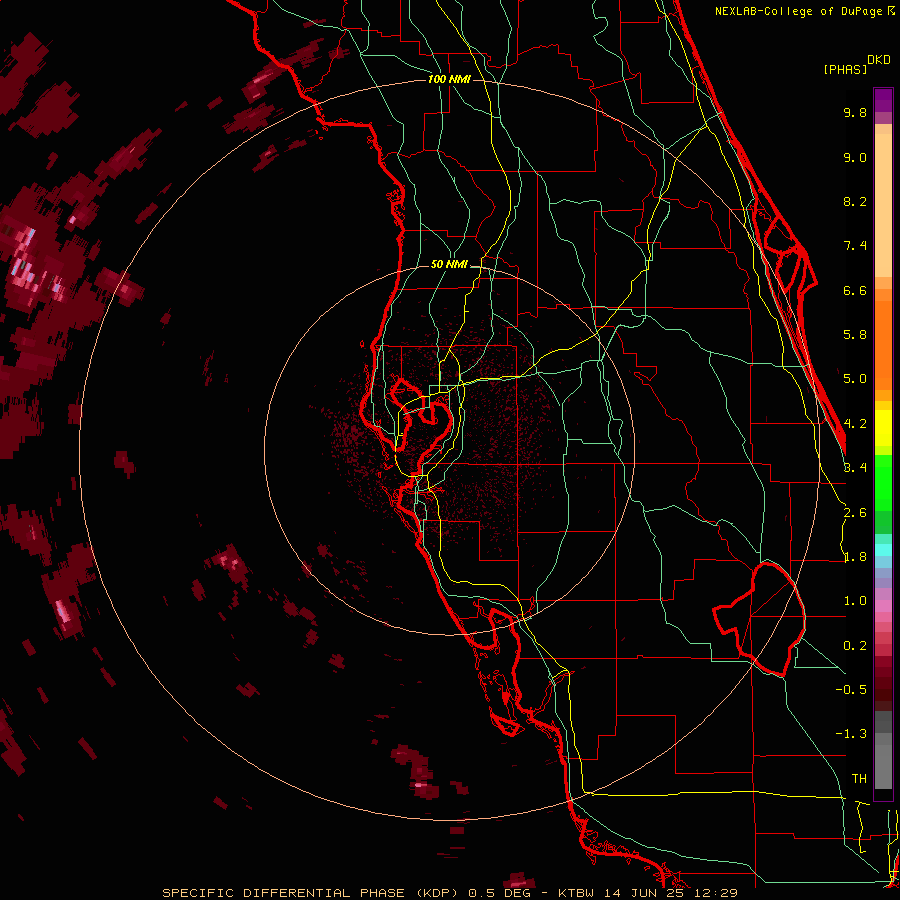Click the 50 NMI range ring label
The width and height of the screenshot is (900, 900).
pyautogui.click(x=449, y=265)
